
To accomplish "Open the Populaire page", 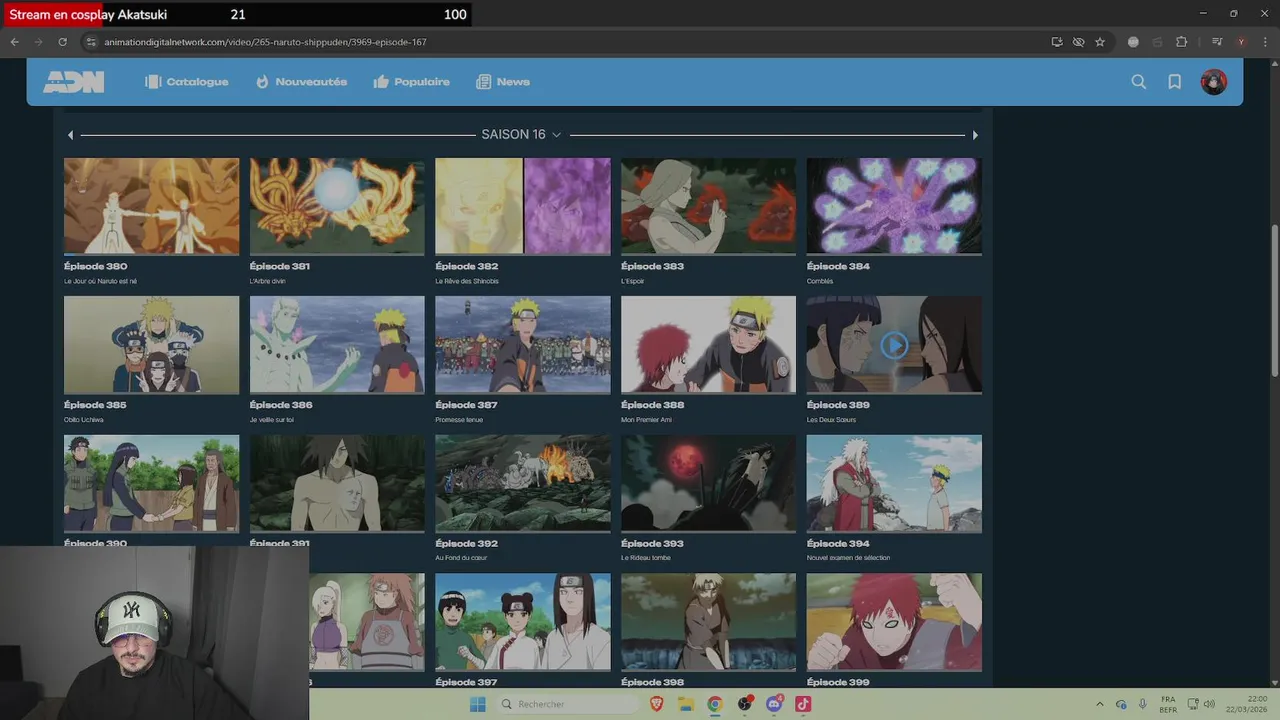I will tap(411, 82).
